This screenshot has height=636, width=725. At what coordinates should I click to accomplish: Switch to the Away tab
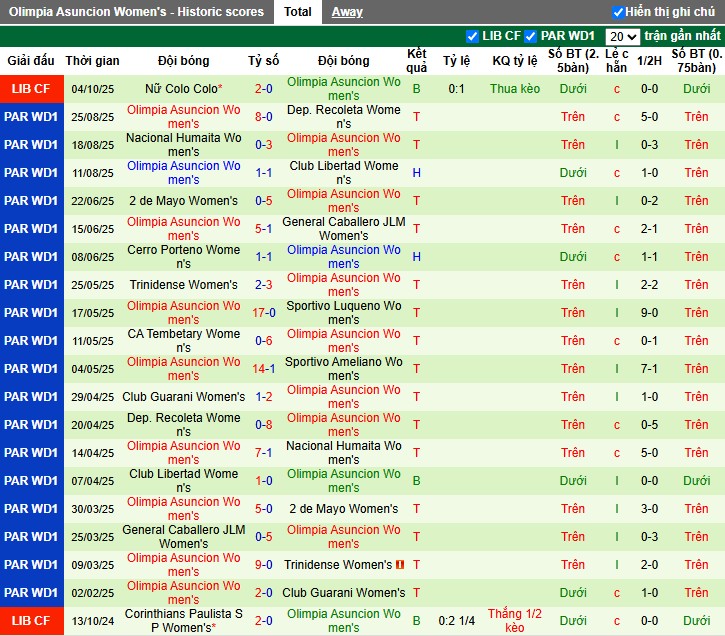pos(347,12)
